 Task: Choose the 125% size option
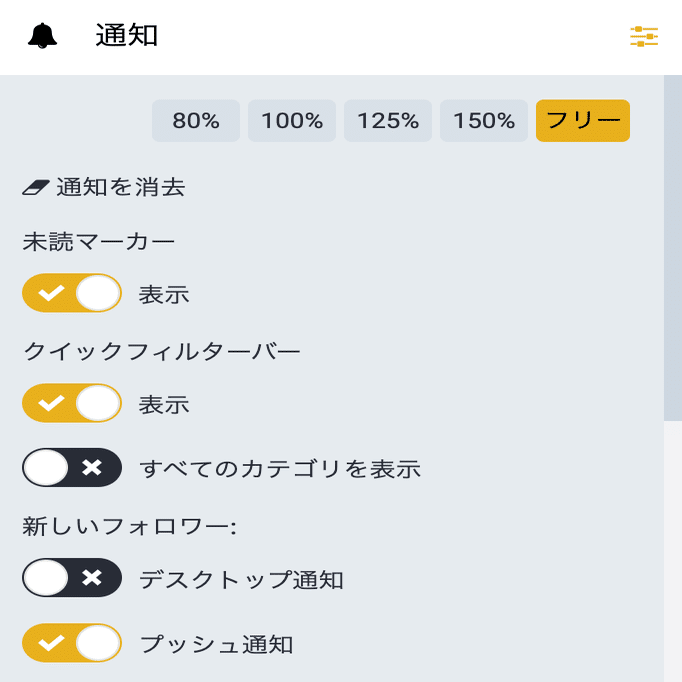coord(388,121)
